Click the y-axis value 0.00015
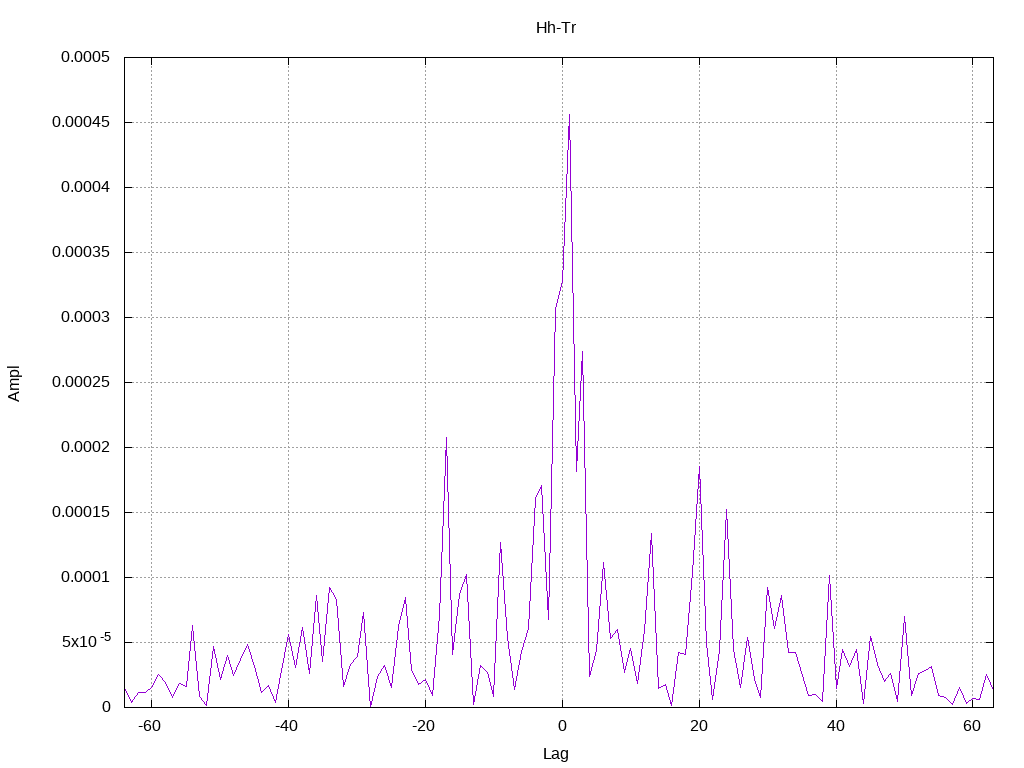This screenshot has width=1024, height=768. pos(81,512)
